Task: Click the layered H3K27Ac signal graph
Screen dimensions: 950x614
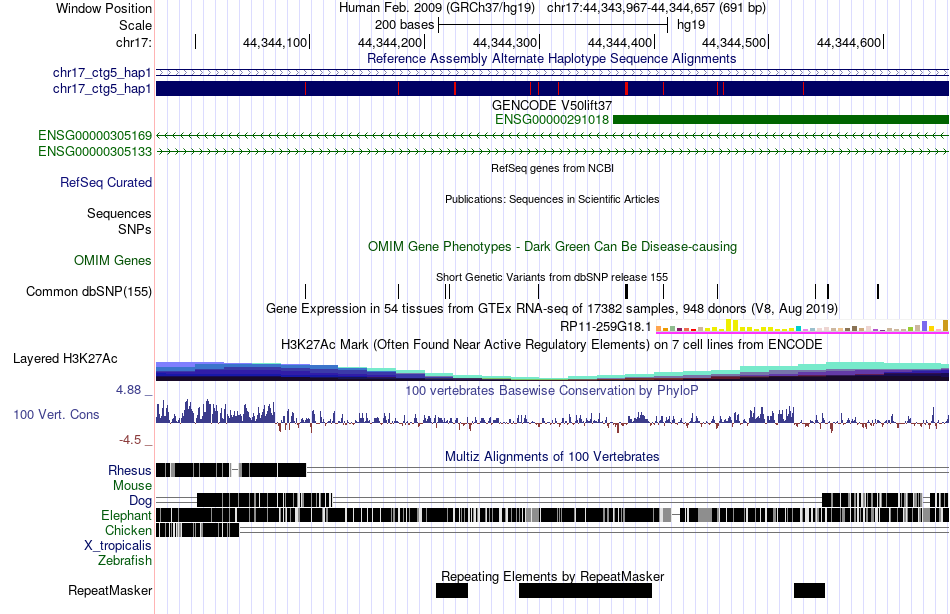Action: click(x=552, y=371)
